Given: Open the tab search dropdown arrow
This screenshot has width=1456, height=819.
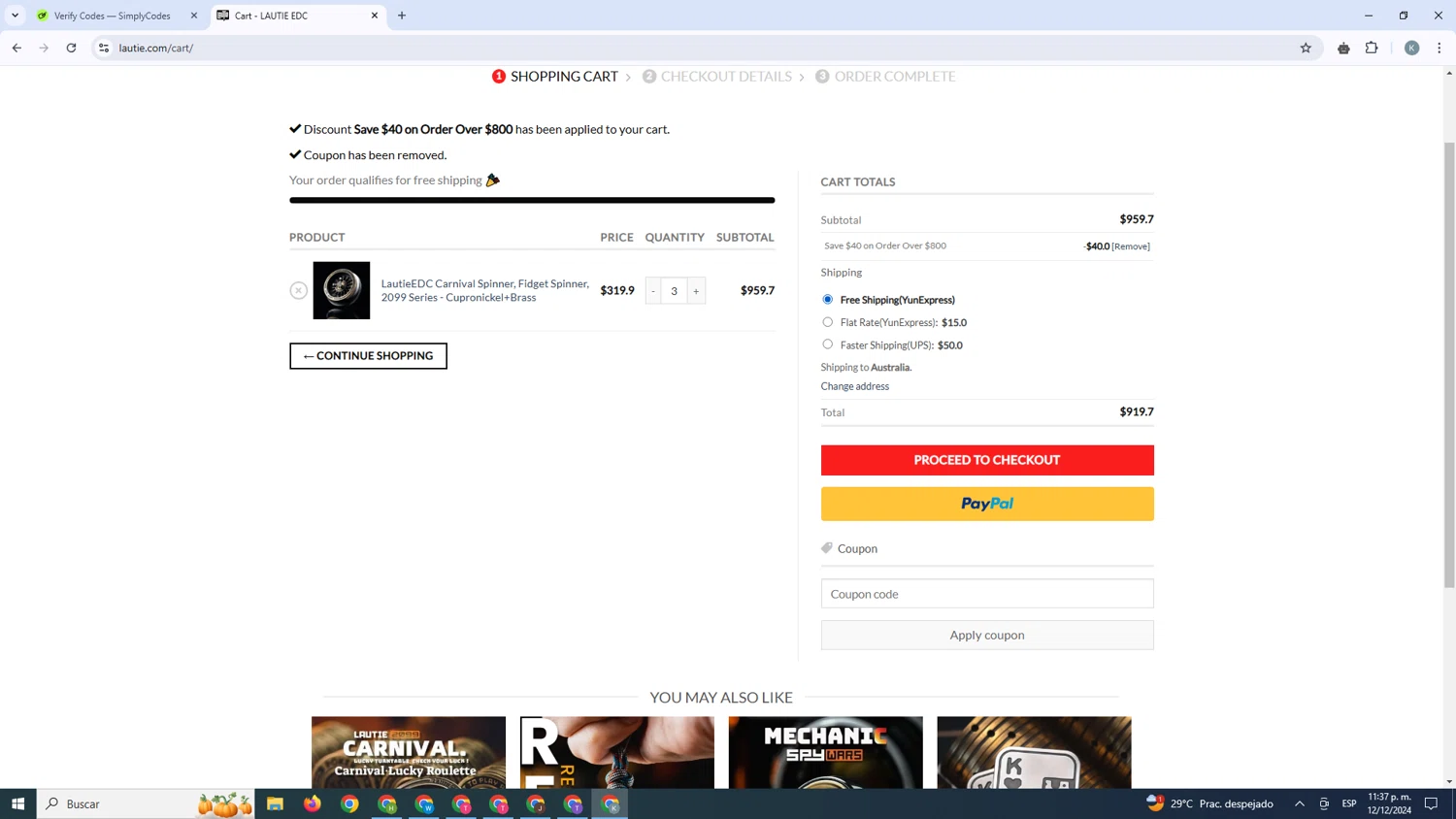Looking at the screenshot, I should pos(15,16).
